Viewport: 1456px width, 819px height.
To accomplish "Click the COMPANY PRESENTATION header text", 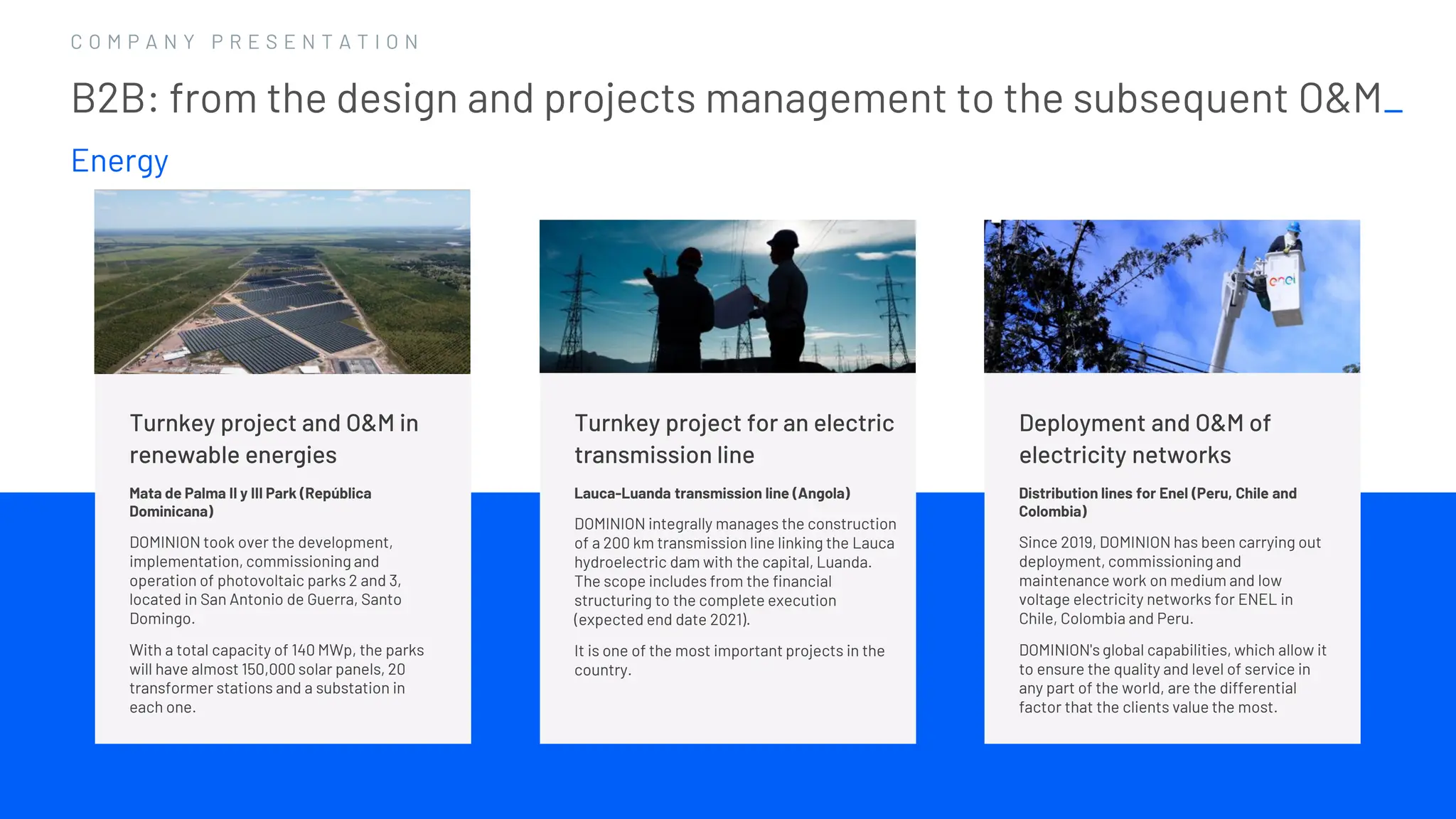I will click(x=245, y=42).
